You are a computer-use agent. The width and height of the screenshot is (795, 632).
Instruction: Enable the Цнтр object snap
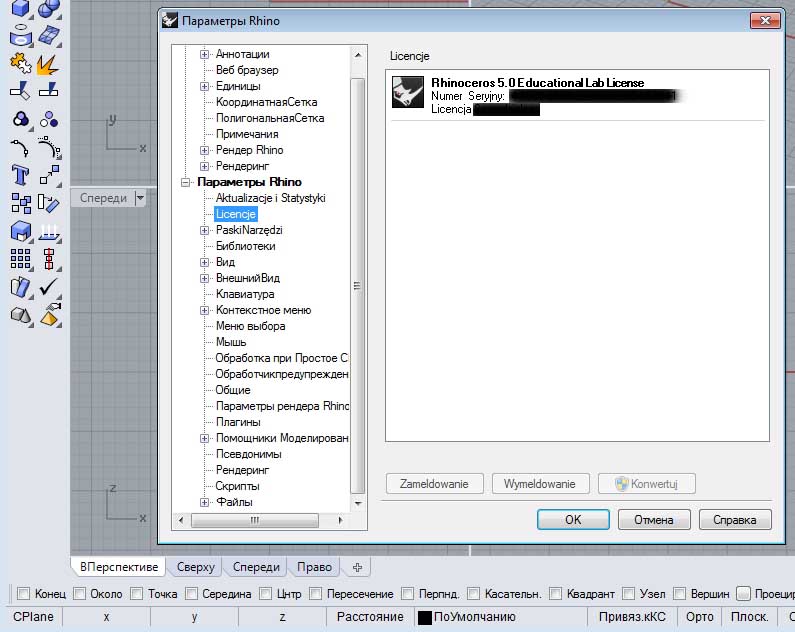tap(265, 593)
